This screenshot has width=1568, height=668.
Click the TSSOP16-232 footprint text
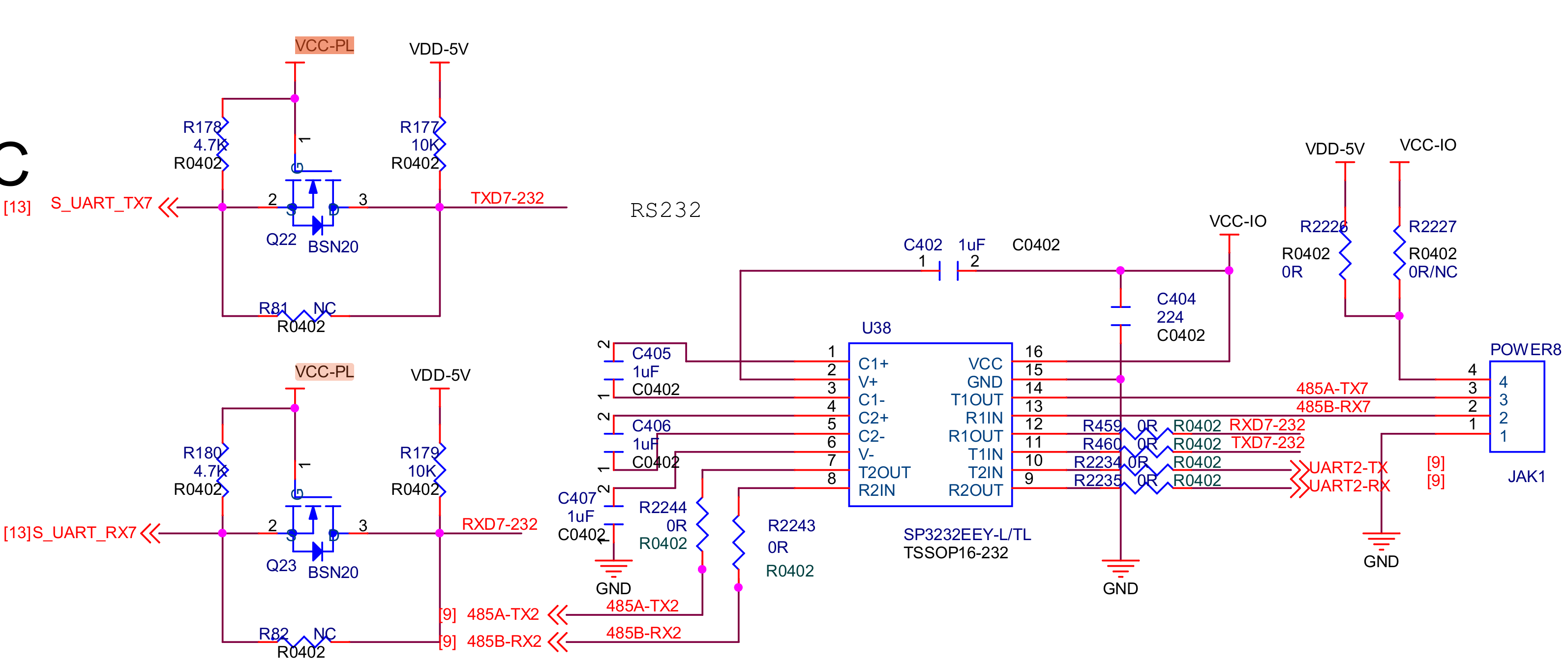(x=956, y=553)
